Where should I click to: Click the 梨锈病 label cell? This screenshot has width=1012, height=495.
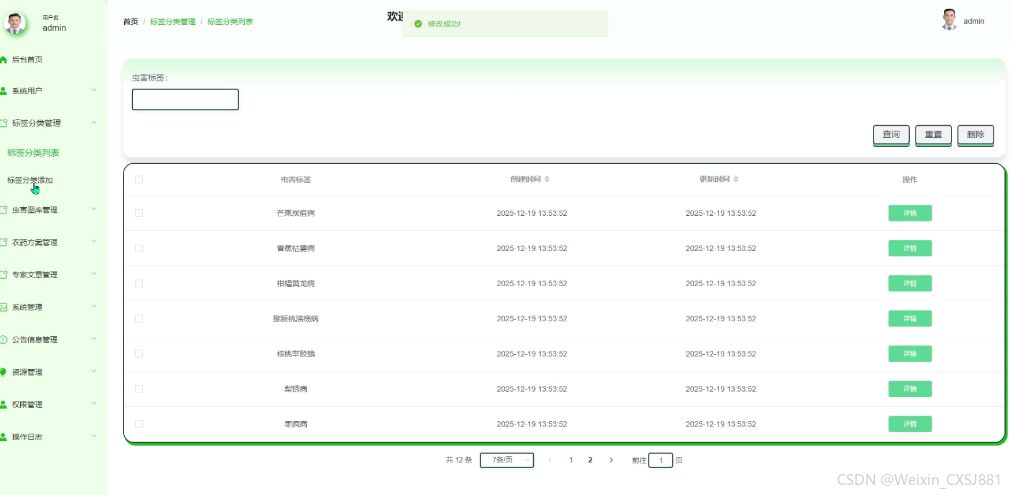tap(296, 389)
